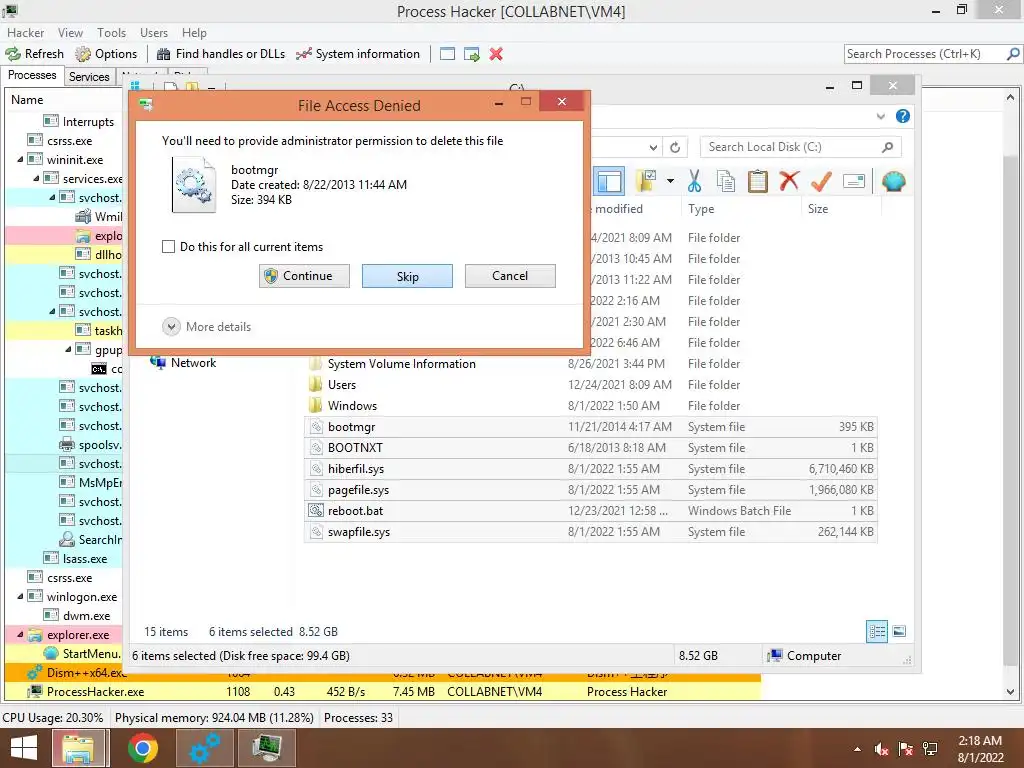Click the find window icon in Process Hacker toolbar
Screen dimensions: 1024x768
click(x=447, y=54)
